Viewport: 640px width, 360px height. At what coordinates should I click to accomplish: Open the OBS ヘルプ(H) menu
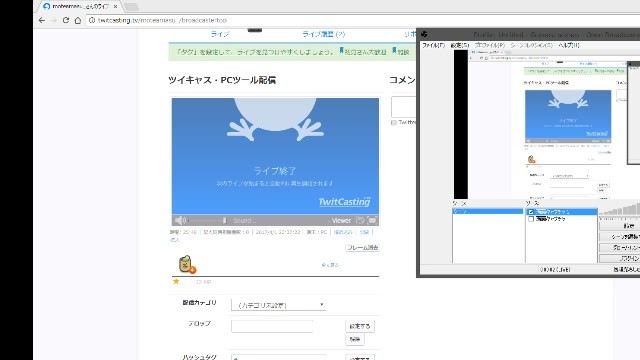pyautogui.click(x=569, y=45)
